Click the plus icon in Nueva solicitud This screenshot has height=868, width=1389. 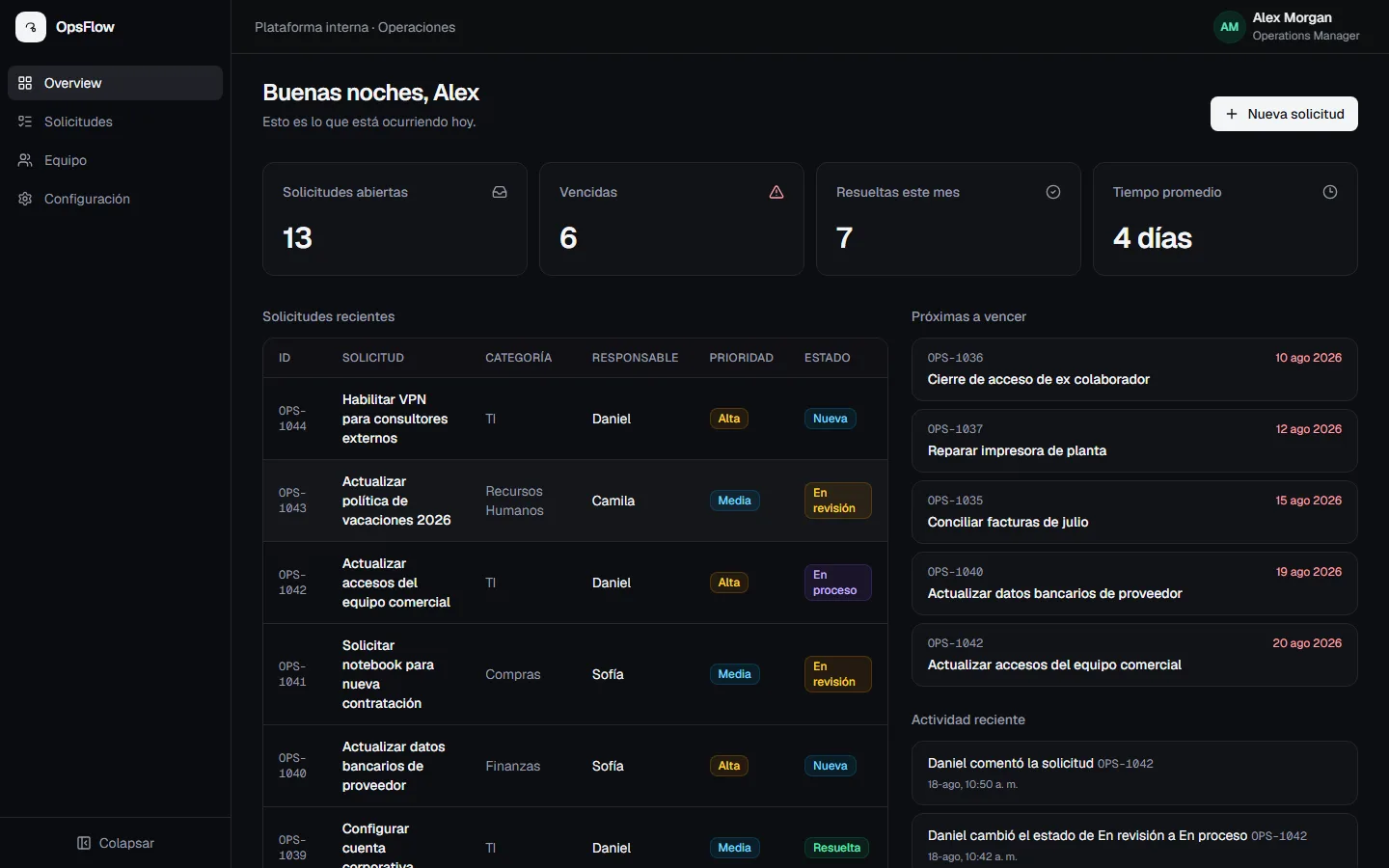[x=1232, y=114]
